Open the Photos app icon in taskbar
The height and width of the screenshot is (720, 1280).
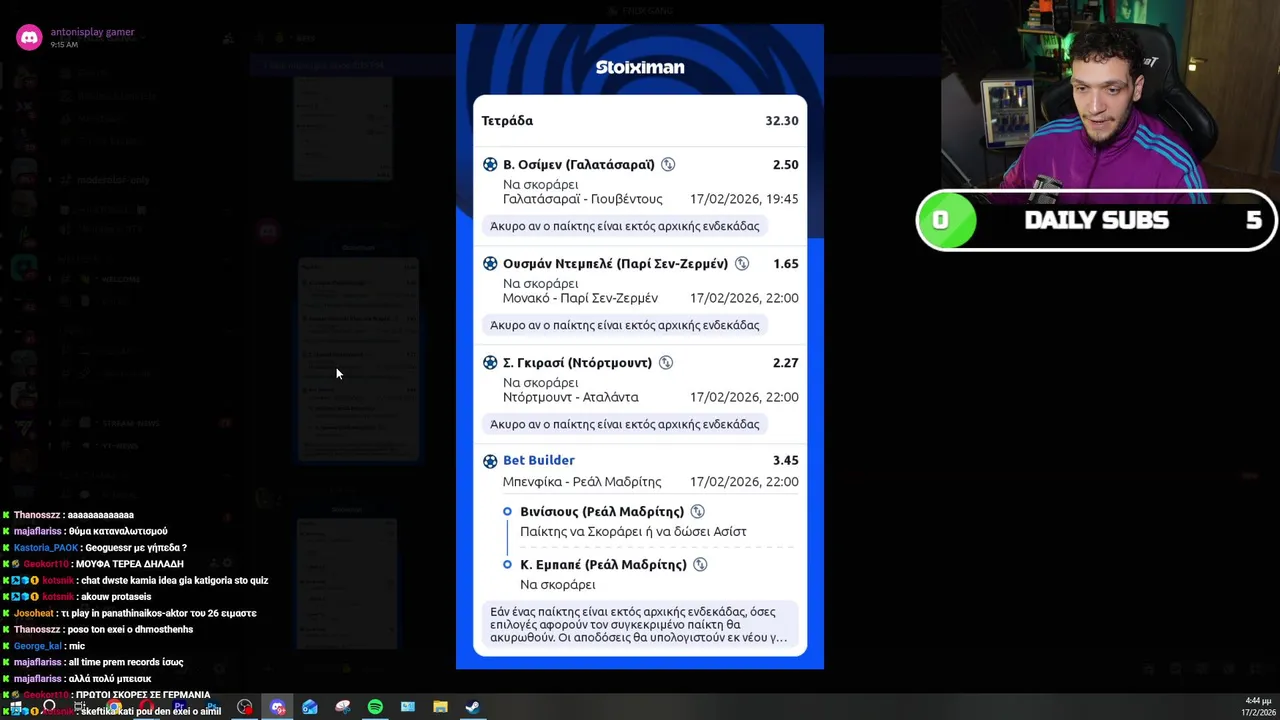click(408, 707)
